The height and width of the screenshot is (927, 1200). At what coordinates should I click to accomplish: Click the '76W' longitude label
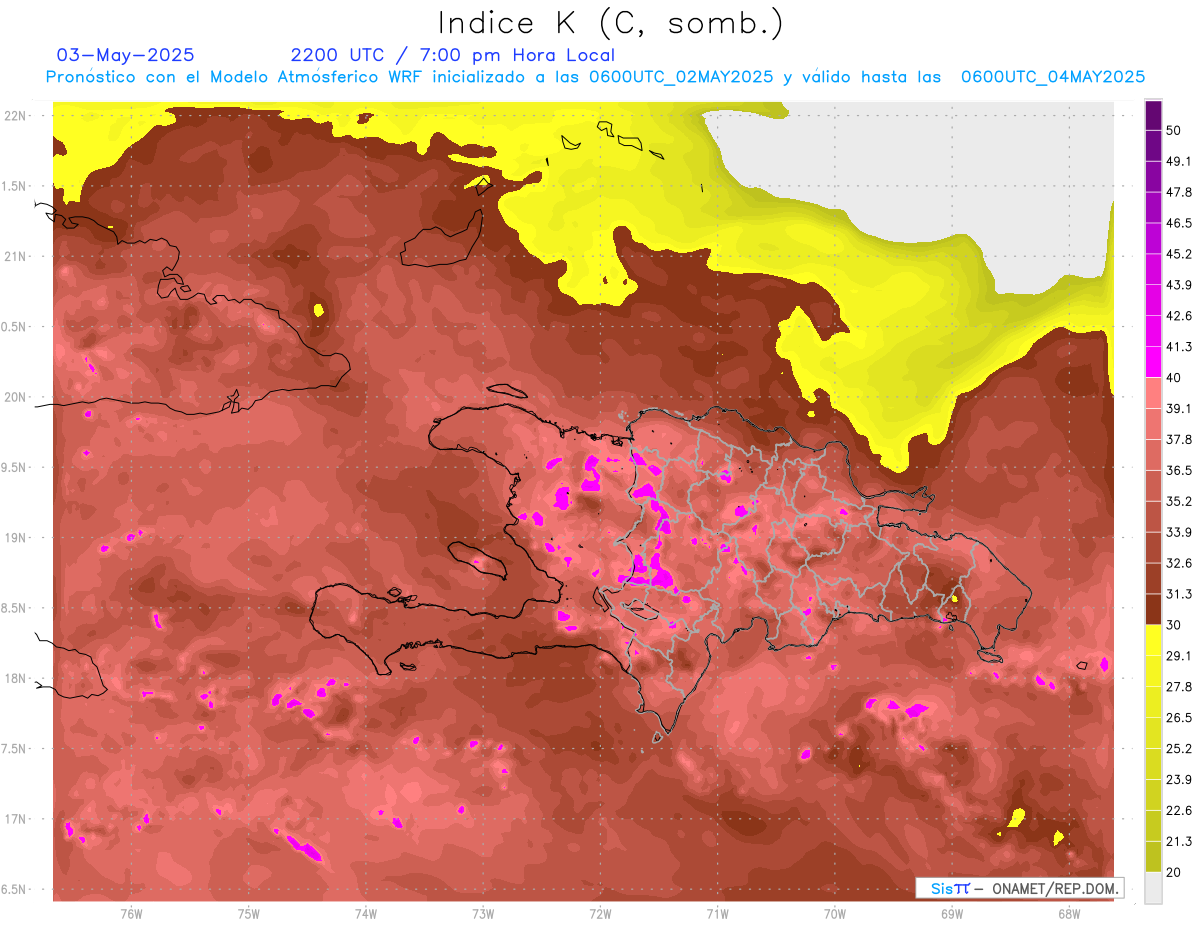tap(131, 914)
